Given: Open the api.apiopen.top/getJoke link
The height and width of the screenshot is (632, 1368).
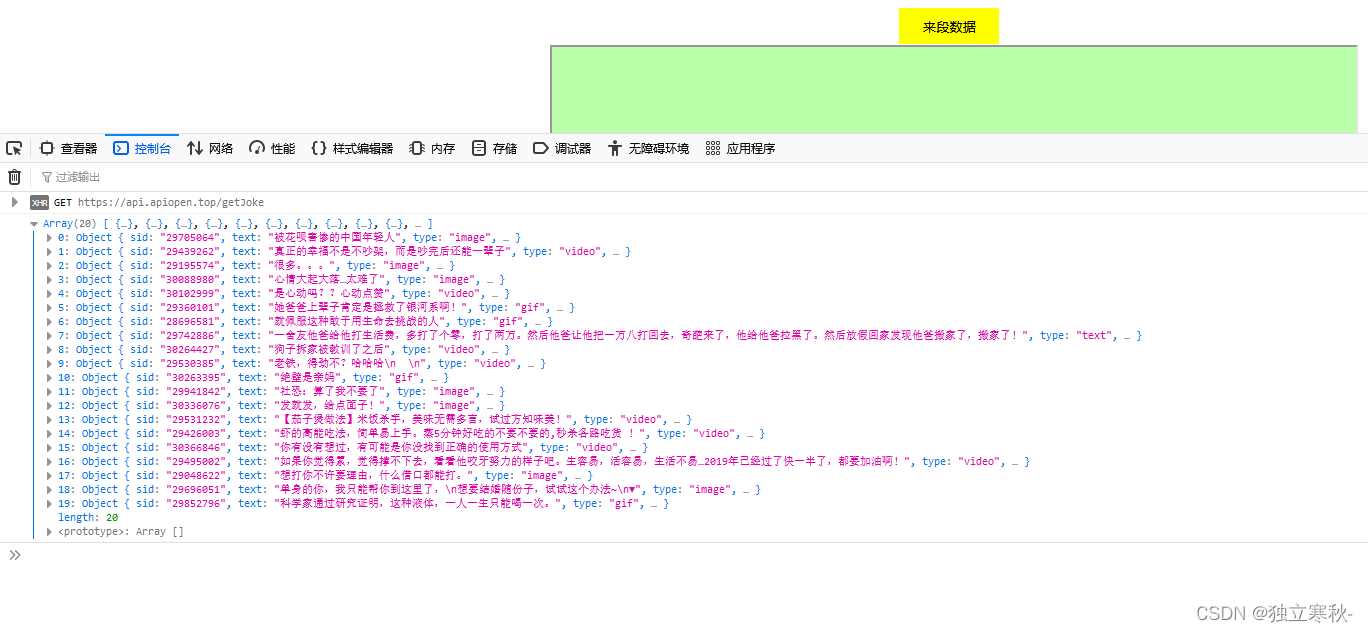Looking at the screenshot, I should coord(160,202).
